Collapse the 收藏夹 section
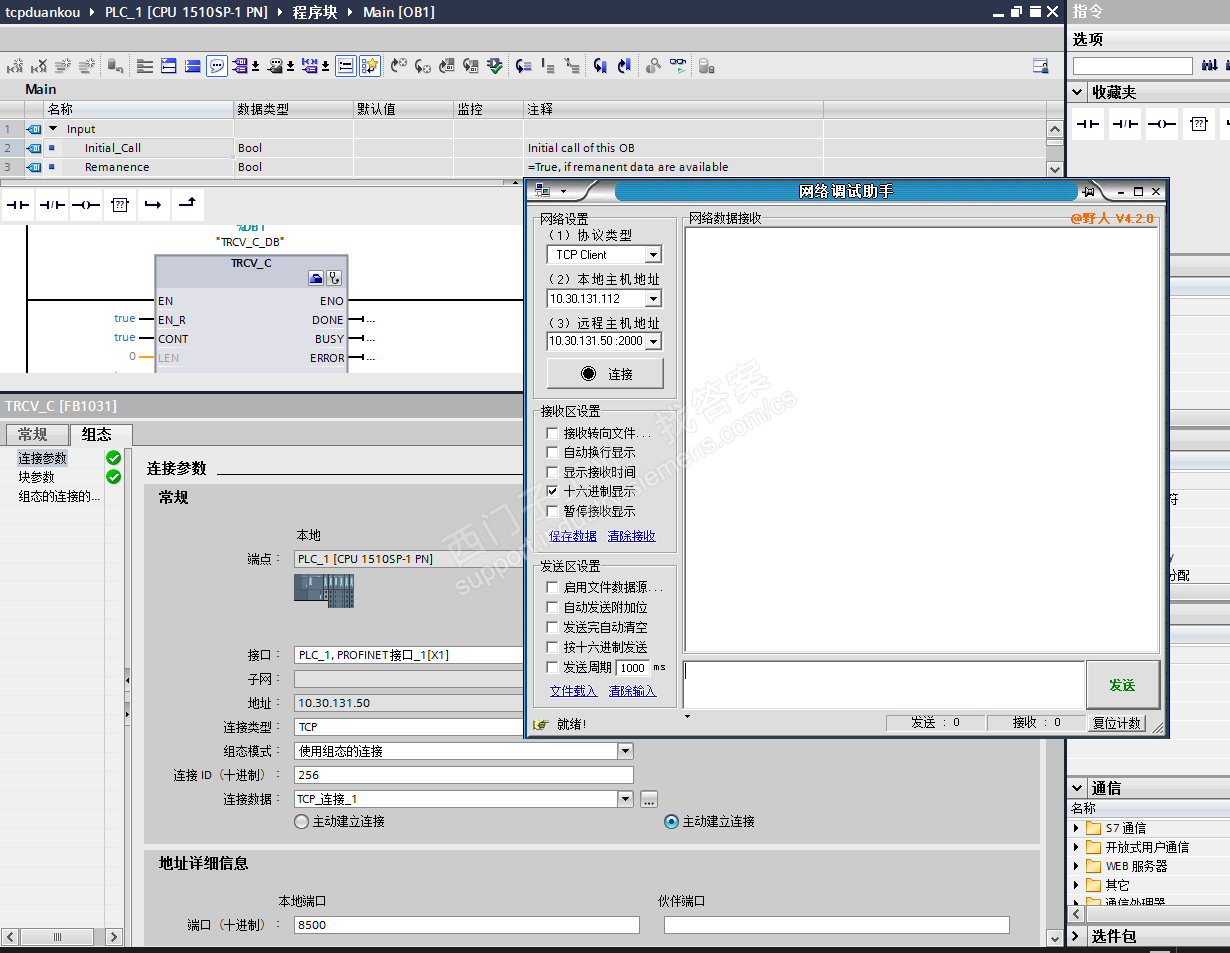The image size is (1230, 953). (x=1078, y=92)
